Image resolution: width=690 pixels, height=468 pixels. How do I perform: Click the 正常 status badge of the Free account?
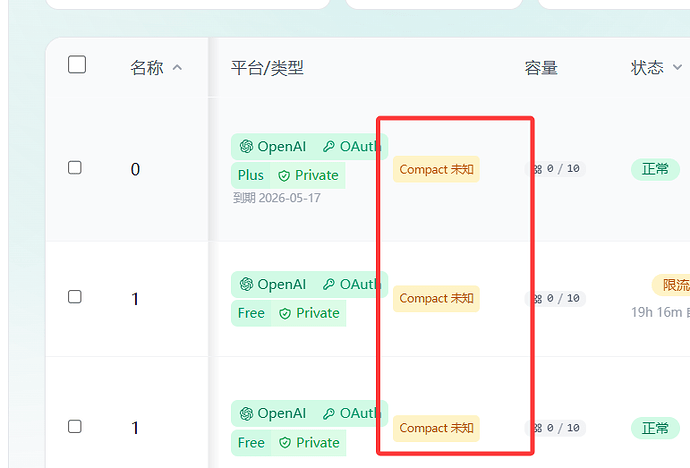tap(655, 428)
